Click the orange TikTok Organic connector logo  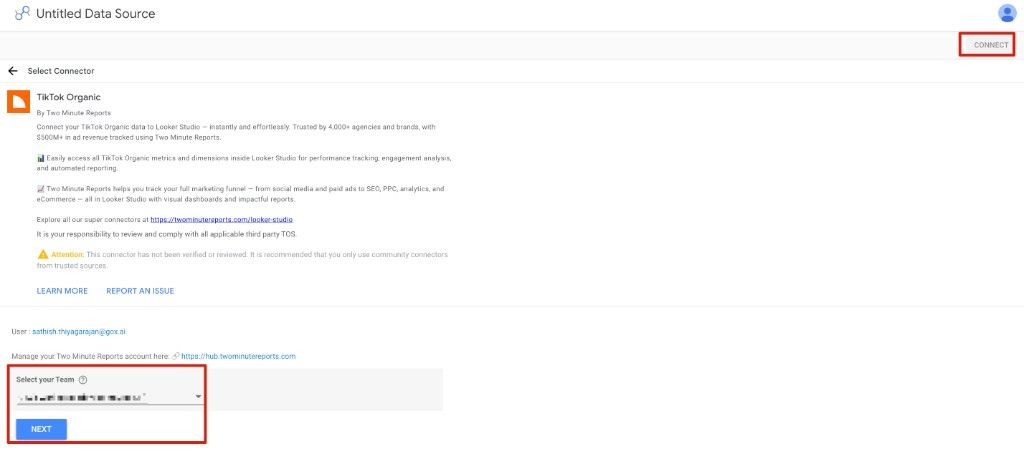tap(18, 101)
